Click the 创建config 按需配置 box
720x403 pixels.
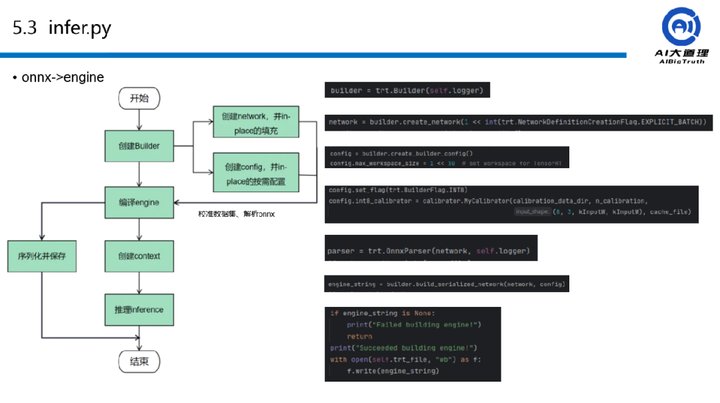[256, 173]
